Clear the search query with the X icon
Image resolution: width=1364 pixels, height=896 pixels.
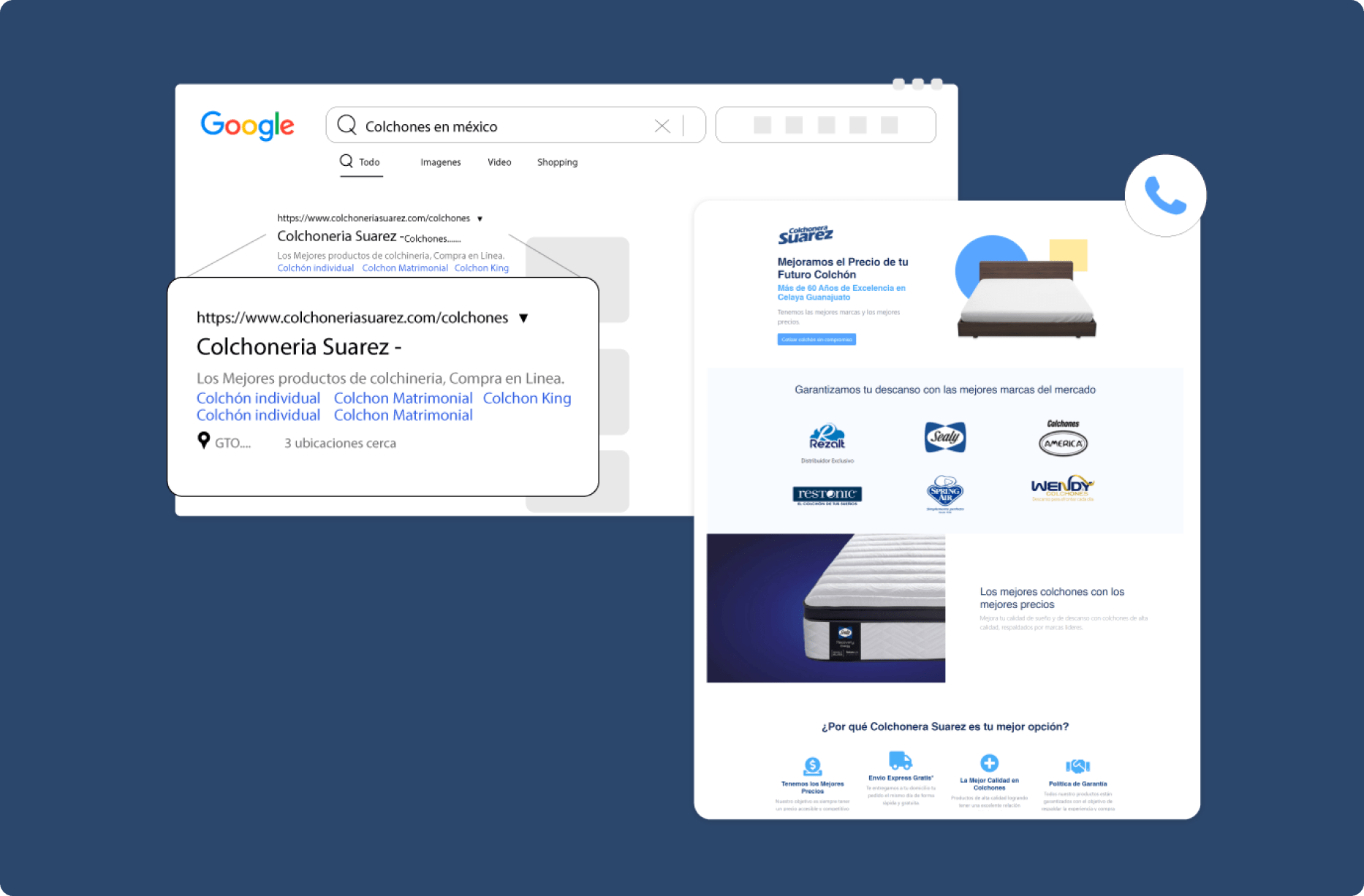click(662, 126)
